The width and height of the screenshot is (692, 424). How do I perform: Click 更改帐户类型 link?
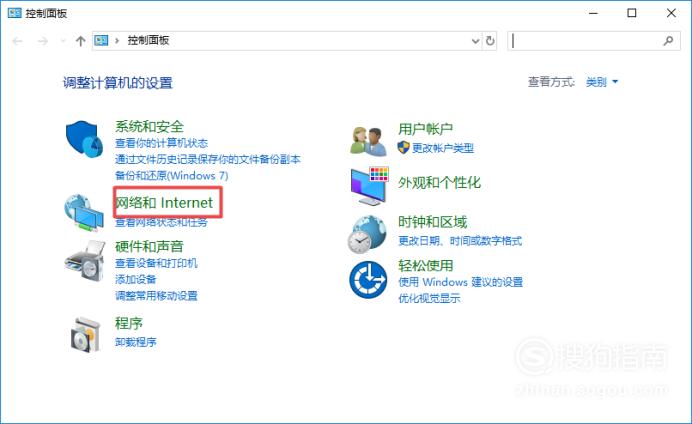(443, 148)
